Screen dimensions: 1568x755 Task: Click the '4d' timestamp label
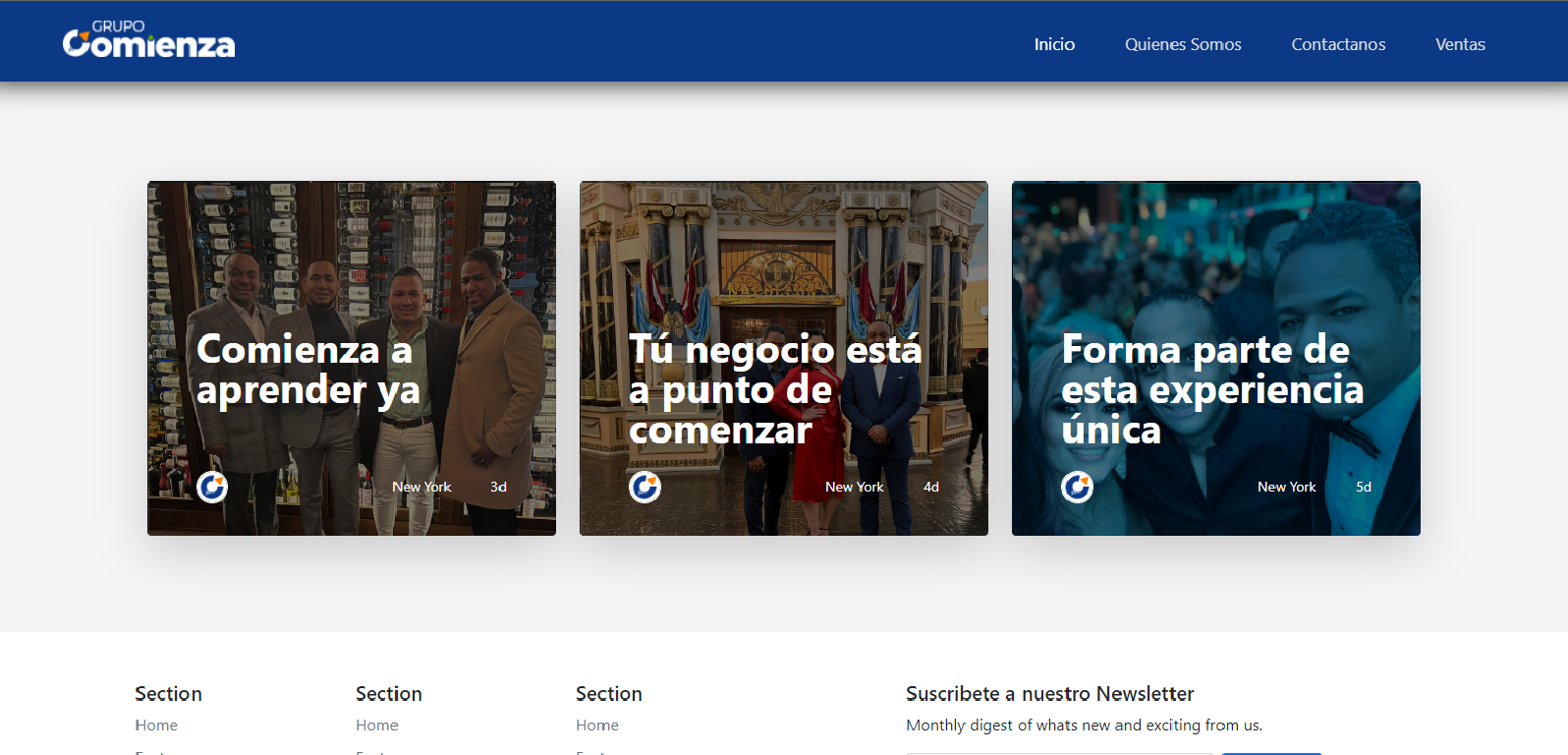pyautogui.click(x=931, y=487)
